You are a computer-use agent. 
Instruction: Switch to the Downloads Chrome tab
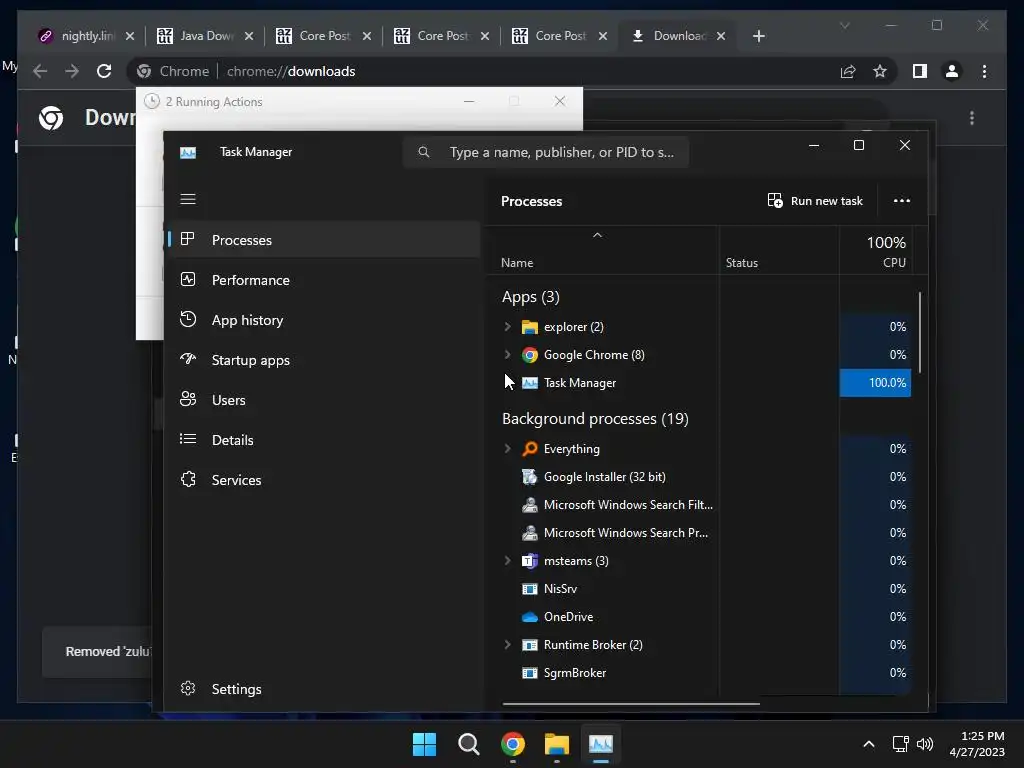click(679, 36)
